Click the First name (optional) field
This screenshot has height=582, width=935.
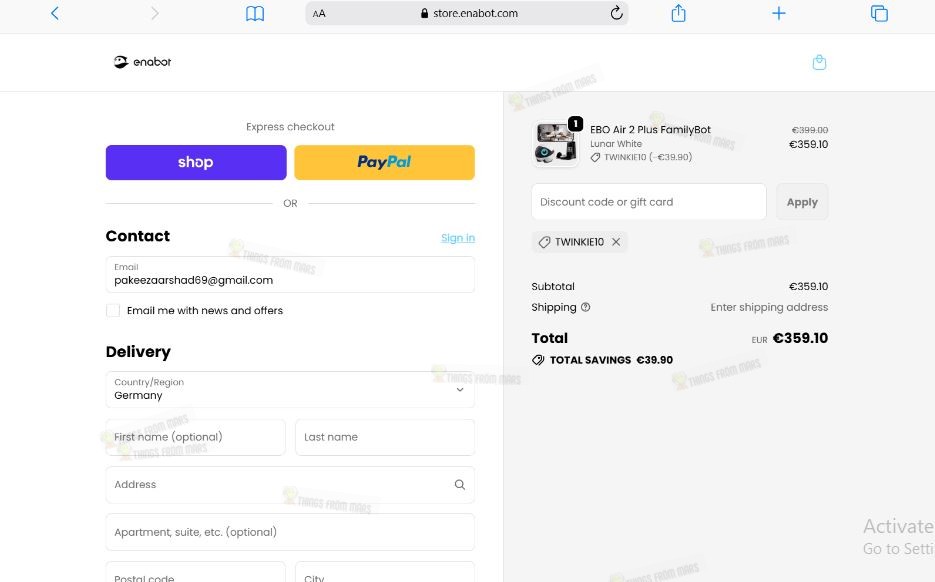coord(196,437)
